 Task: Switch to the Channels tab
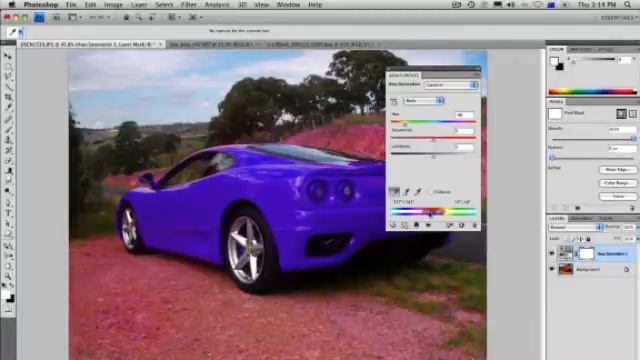(582, 218)
